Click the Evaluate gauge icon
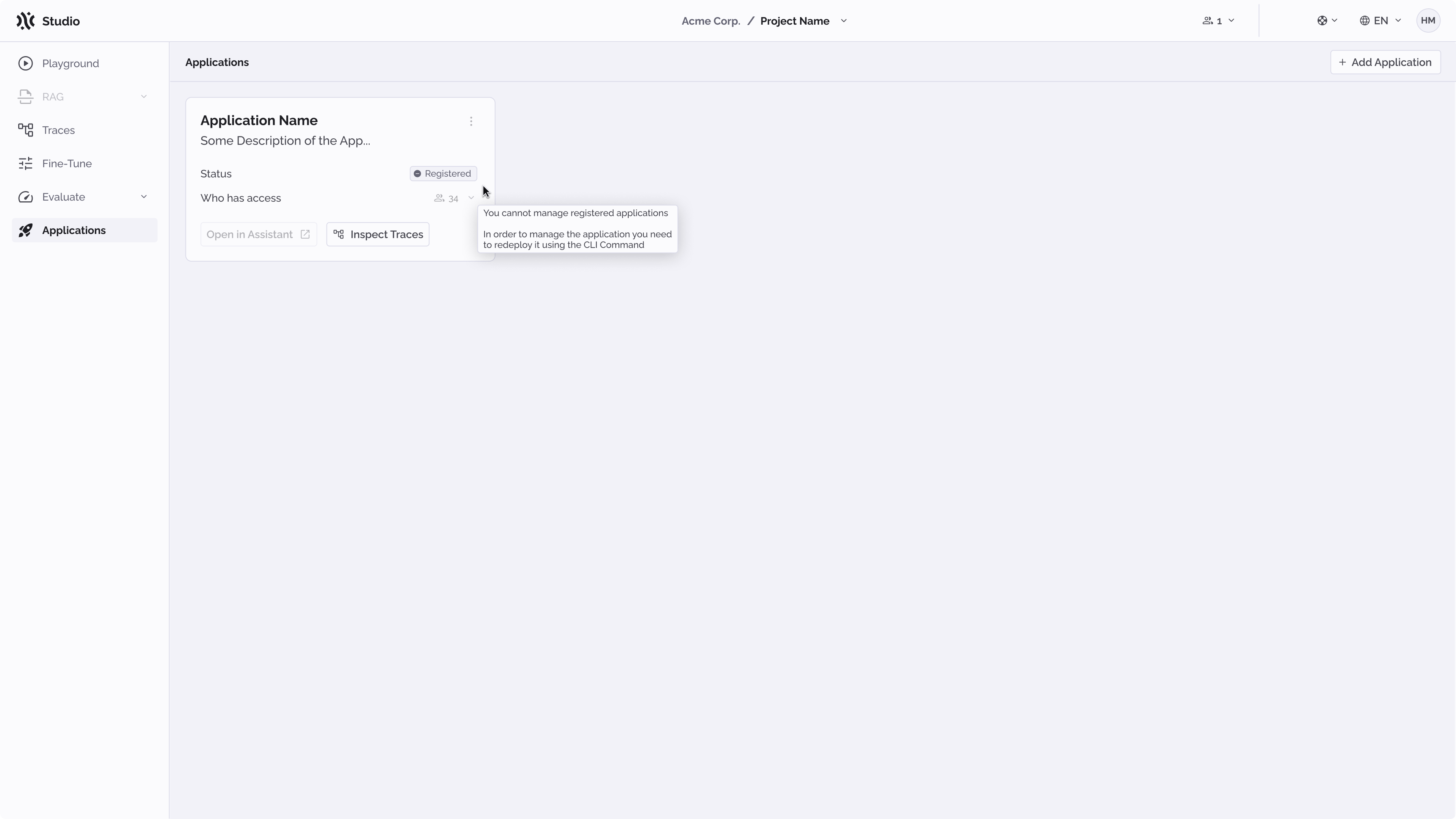Viewport: 1456px width, 819px height. click(x=26, y=197)
